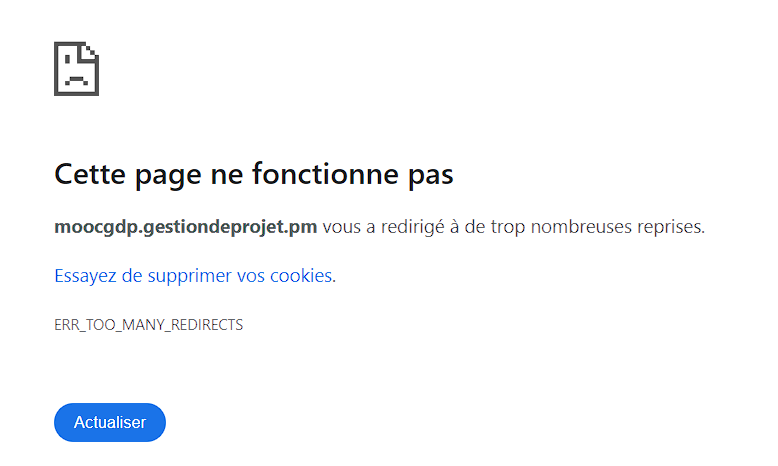Click the word 'cookies' in the link

301,276
